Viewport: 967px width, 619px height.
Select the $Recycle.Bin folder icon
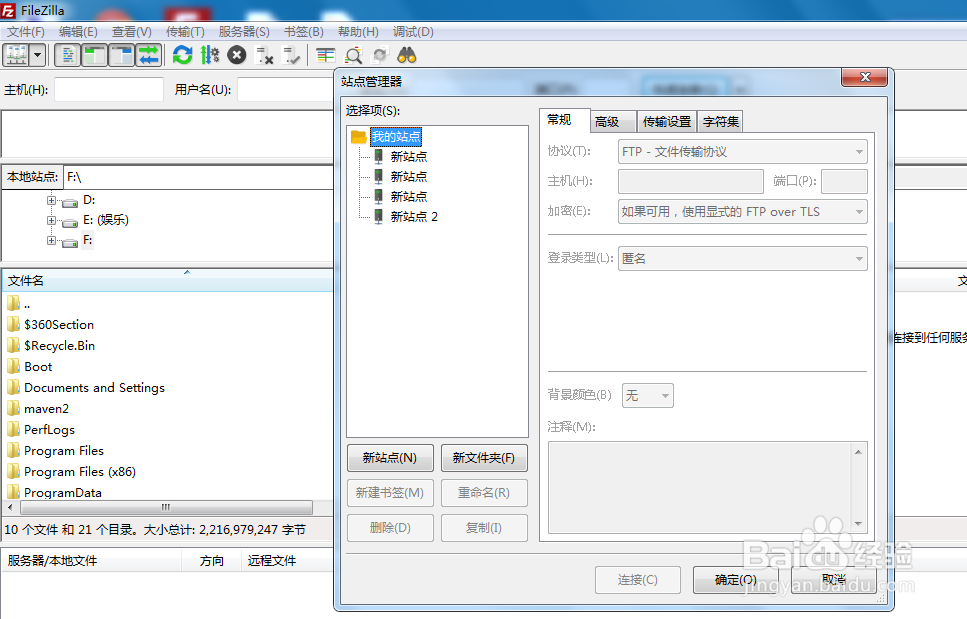[x=14, y=345]
